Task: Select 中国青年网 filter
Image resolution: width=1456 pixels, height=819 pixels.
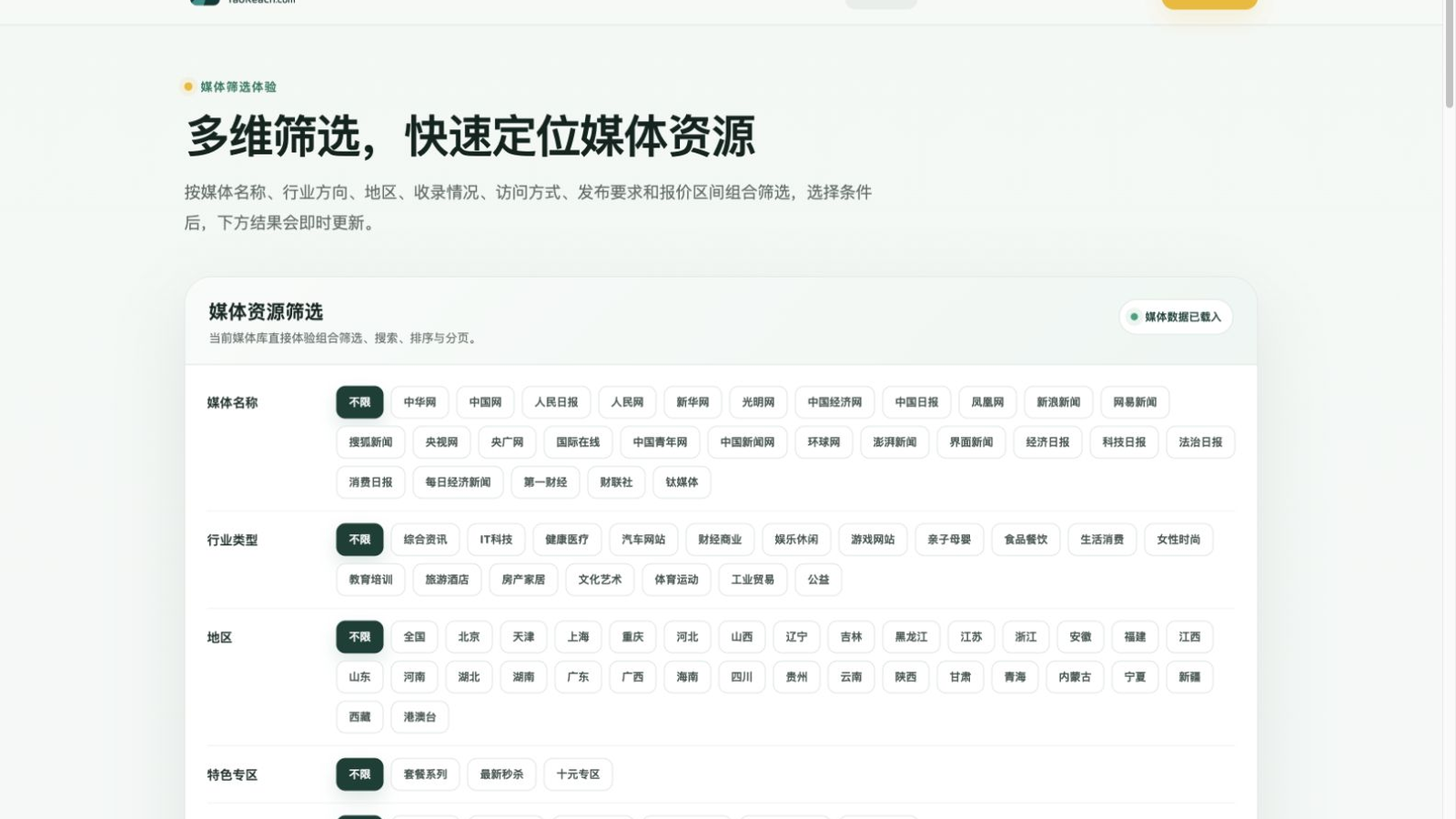Action: coord(660,442)
